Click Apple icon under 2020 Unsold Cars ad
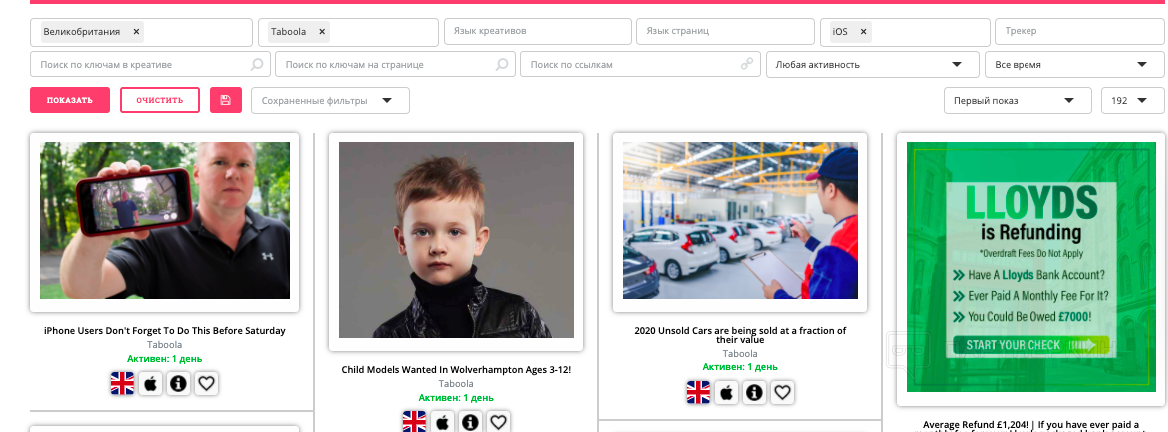1168x432 pixels. [x=726, y=392]
